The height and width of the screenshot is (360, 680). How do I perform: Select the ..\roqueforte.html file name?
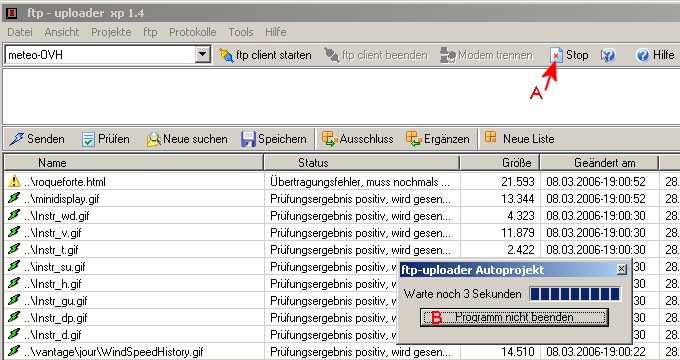click(65, 182)
